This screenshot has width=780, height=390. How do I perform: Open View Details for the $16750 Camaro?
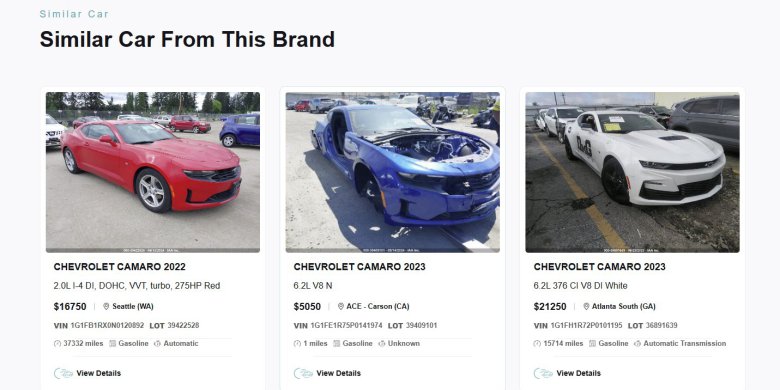click(98, 373)
